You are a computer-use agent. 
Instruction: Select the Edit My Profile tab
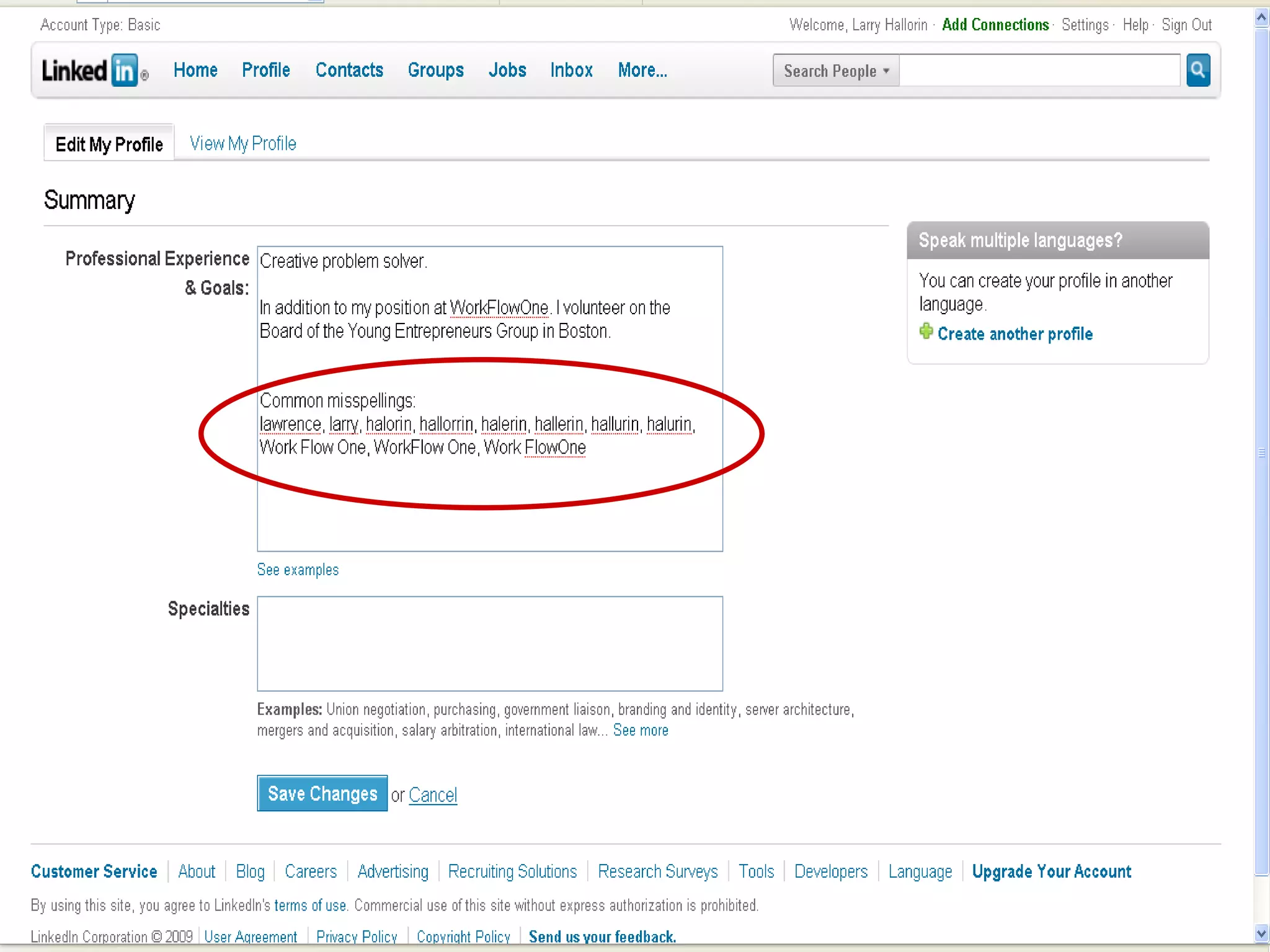point(109,144)
